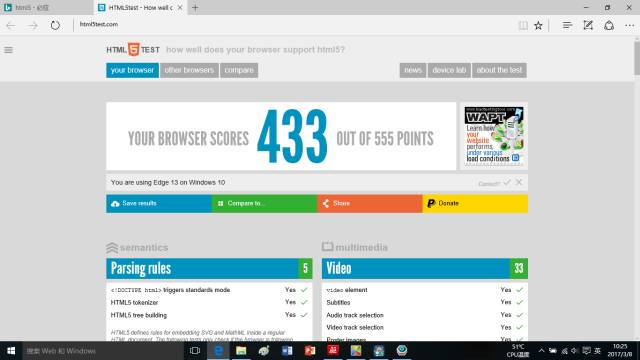Switch to the first browser tab
The height and width of the screenshot is (360, 640).
(47, 7)
